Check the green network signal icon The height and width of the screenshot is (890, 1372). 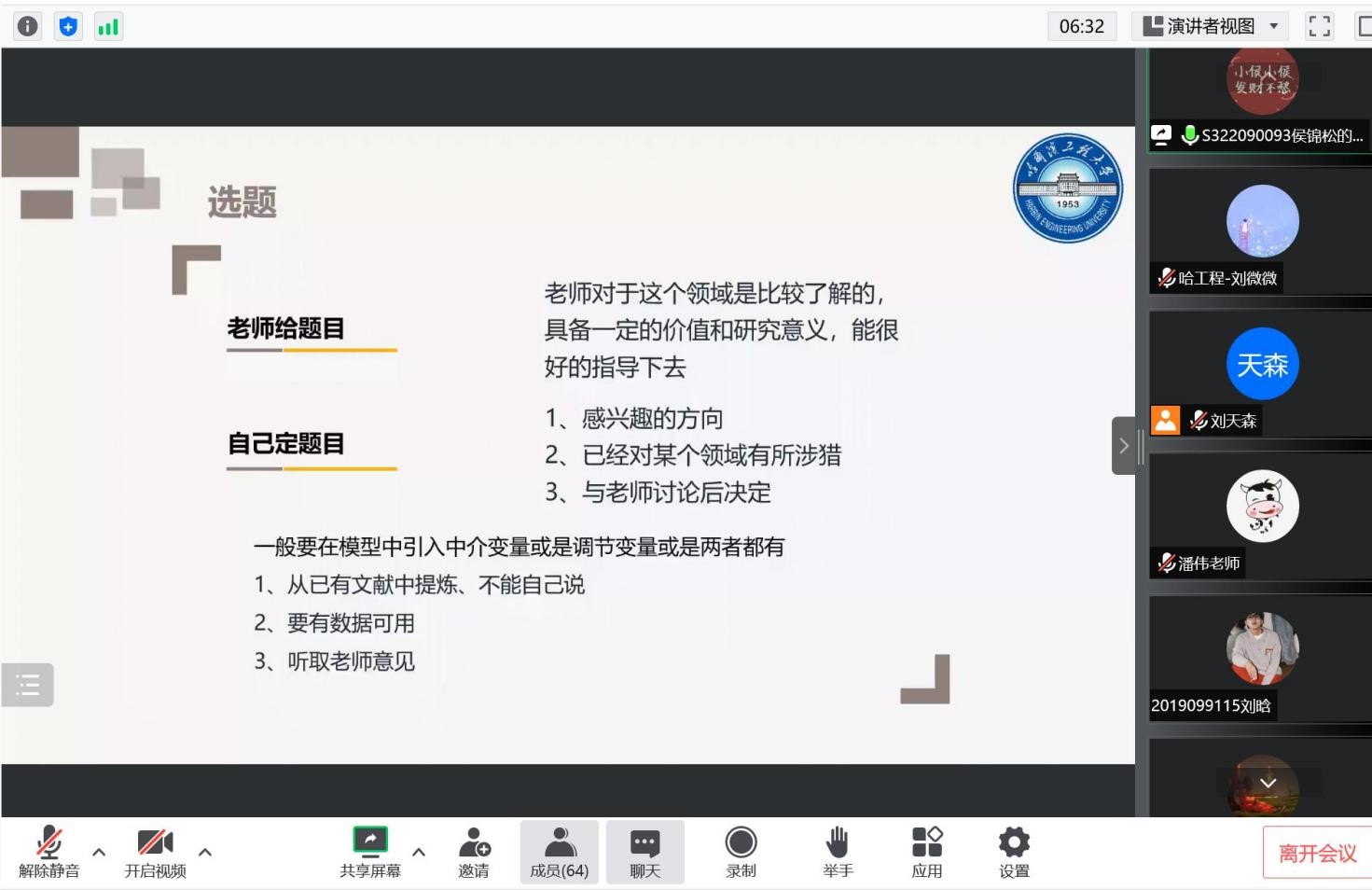(108, 26)
